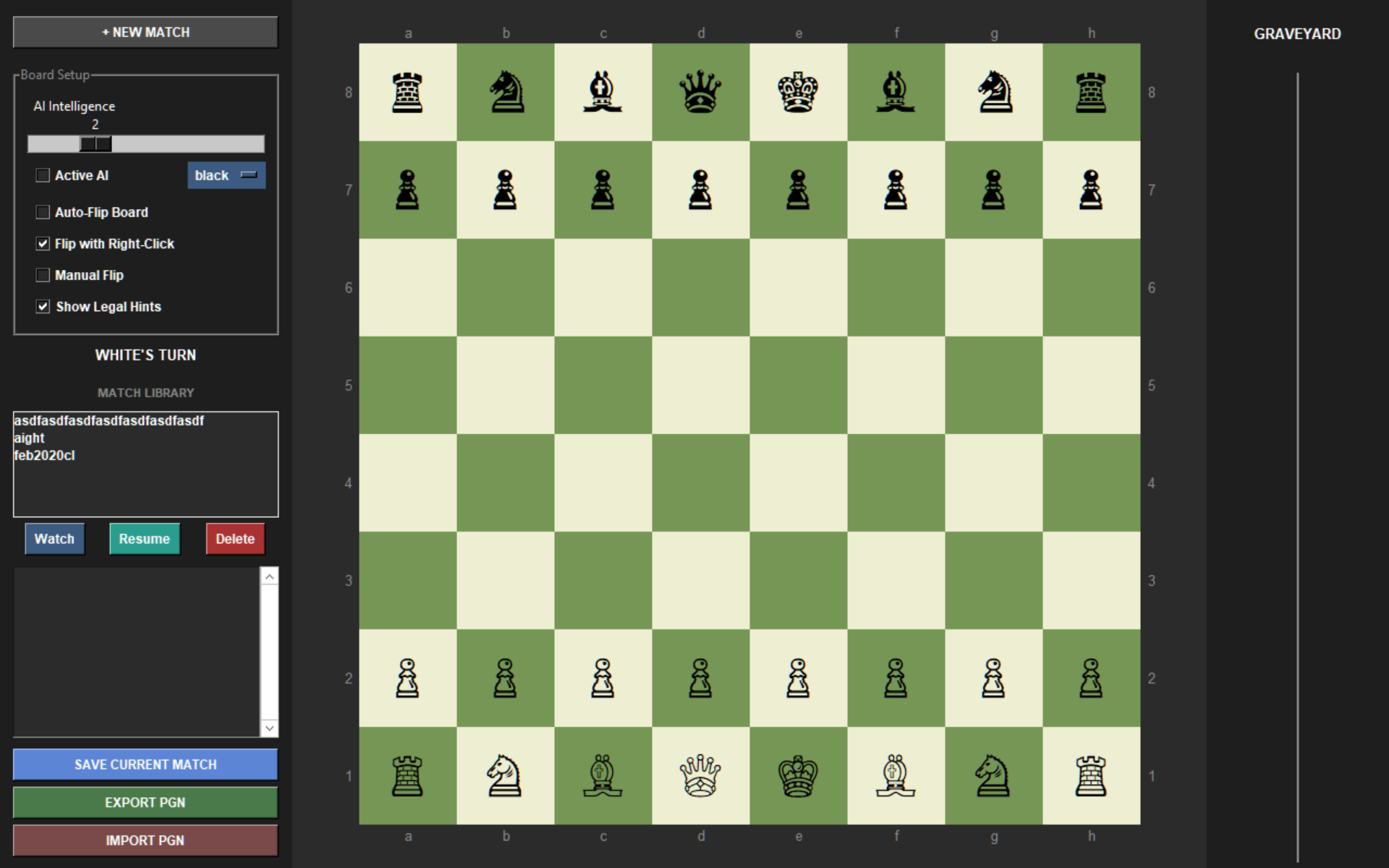Select the white rook on h1
The width and height of the screenshot is (1389, 868).
pyautogui.click(x=1091, y=775)
